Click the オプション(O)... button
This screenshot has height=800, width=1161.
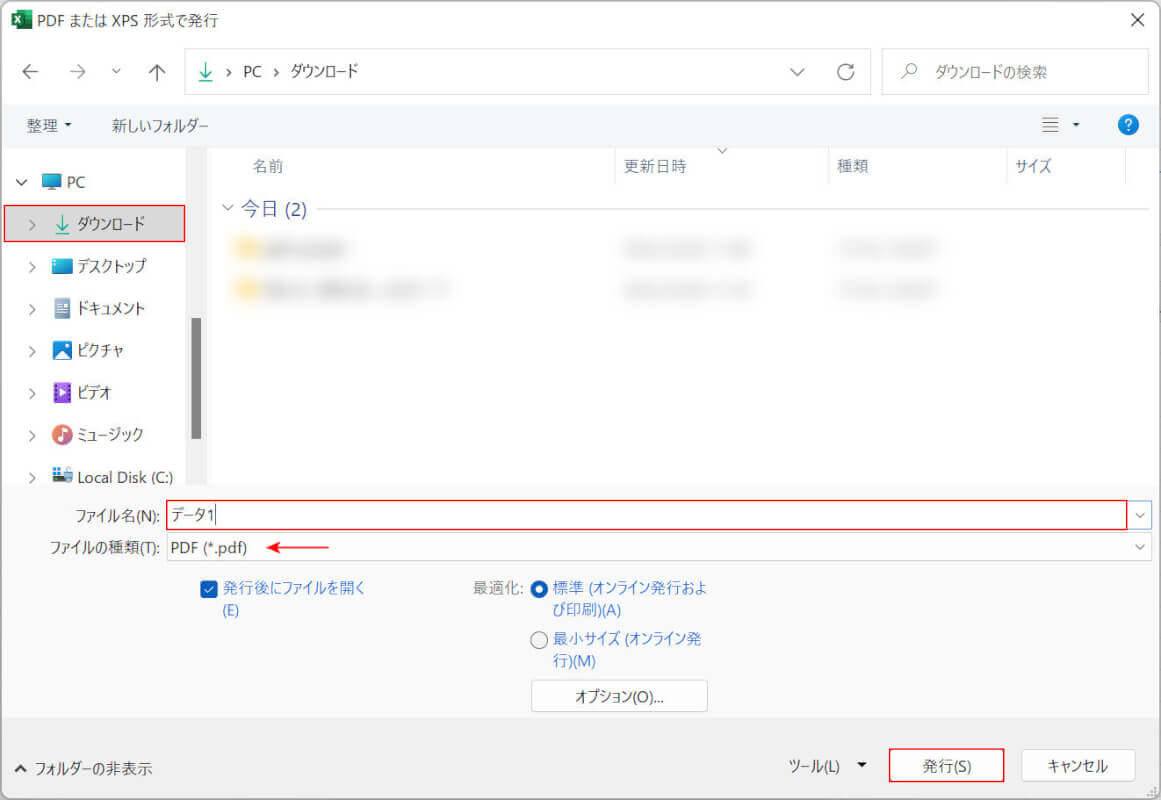tap(619, 696)
